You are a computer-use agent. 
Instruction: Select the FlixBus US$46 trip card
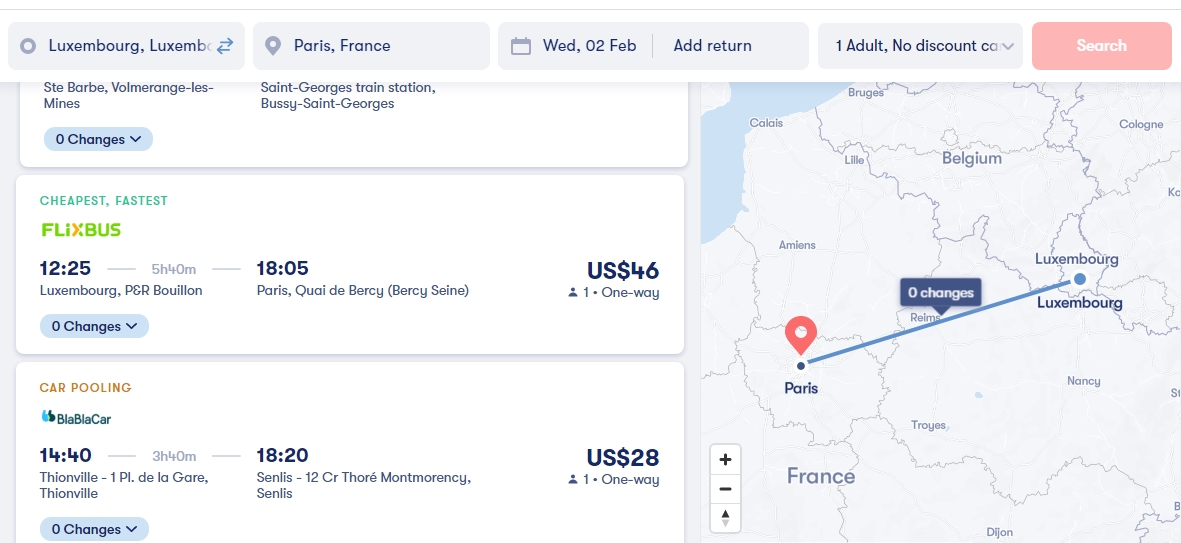[x=349, y=264]
